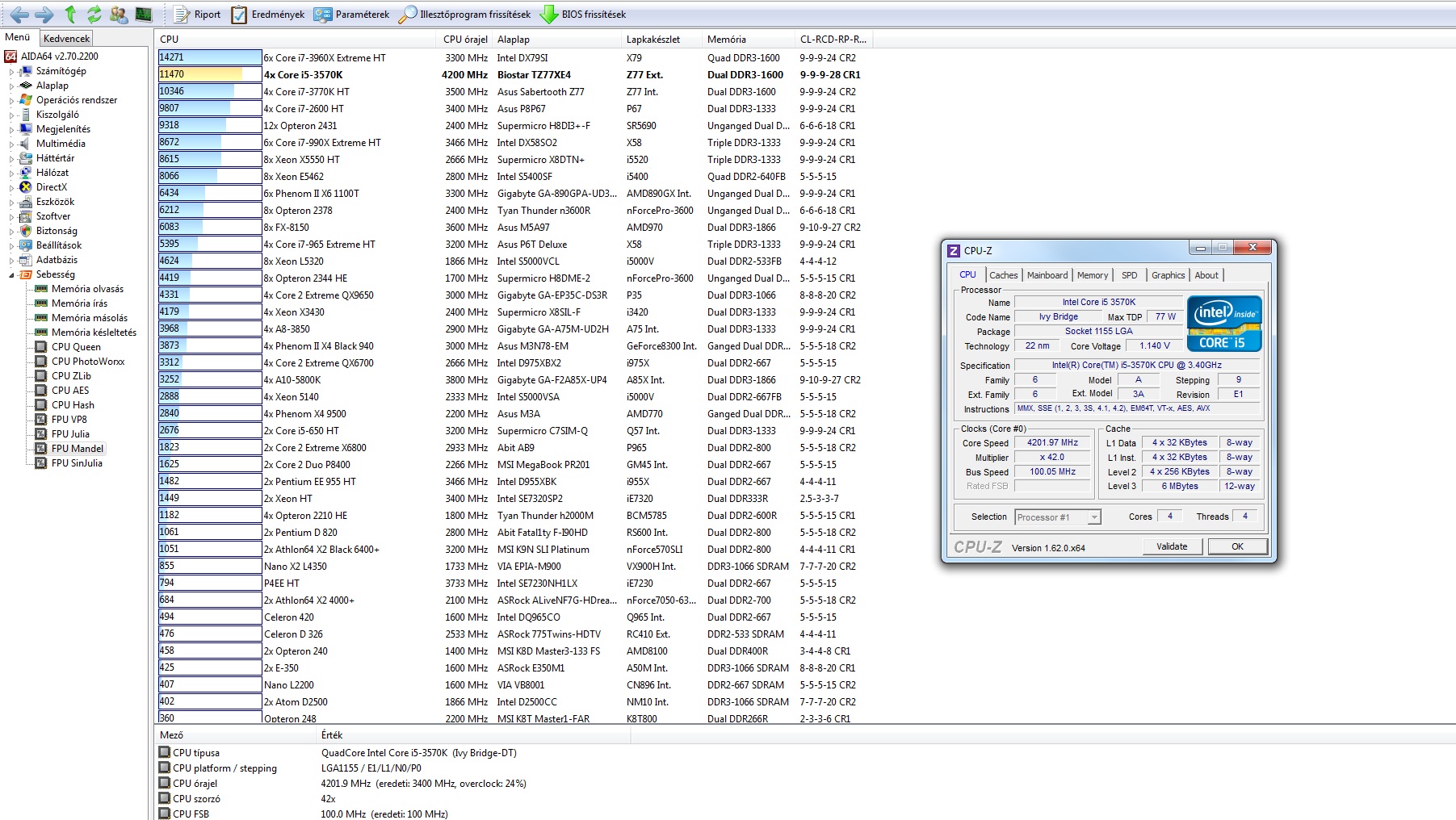Go up one level with the green up arrow
Viewport: 1456px width, 820px height.
point(70,14)
